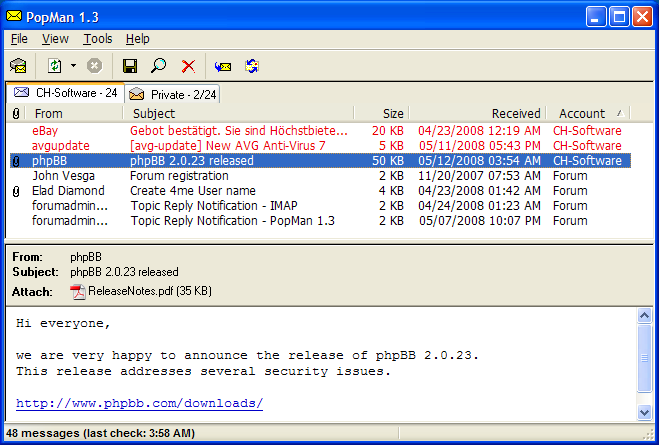659x445 pixels.
Task: Click the 05/07/2008 10:07 PM received date
Action: 480,221
